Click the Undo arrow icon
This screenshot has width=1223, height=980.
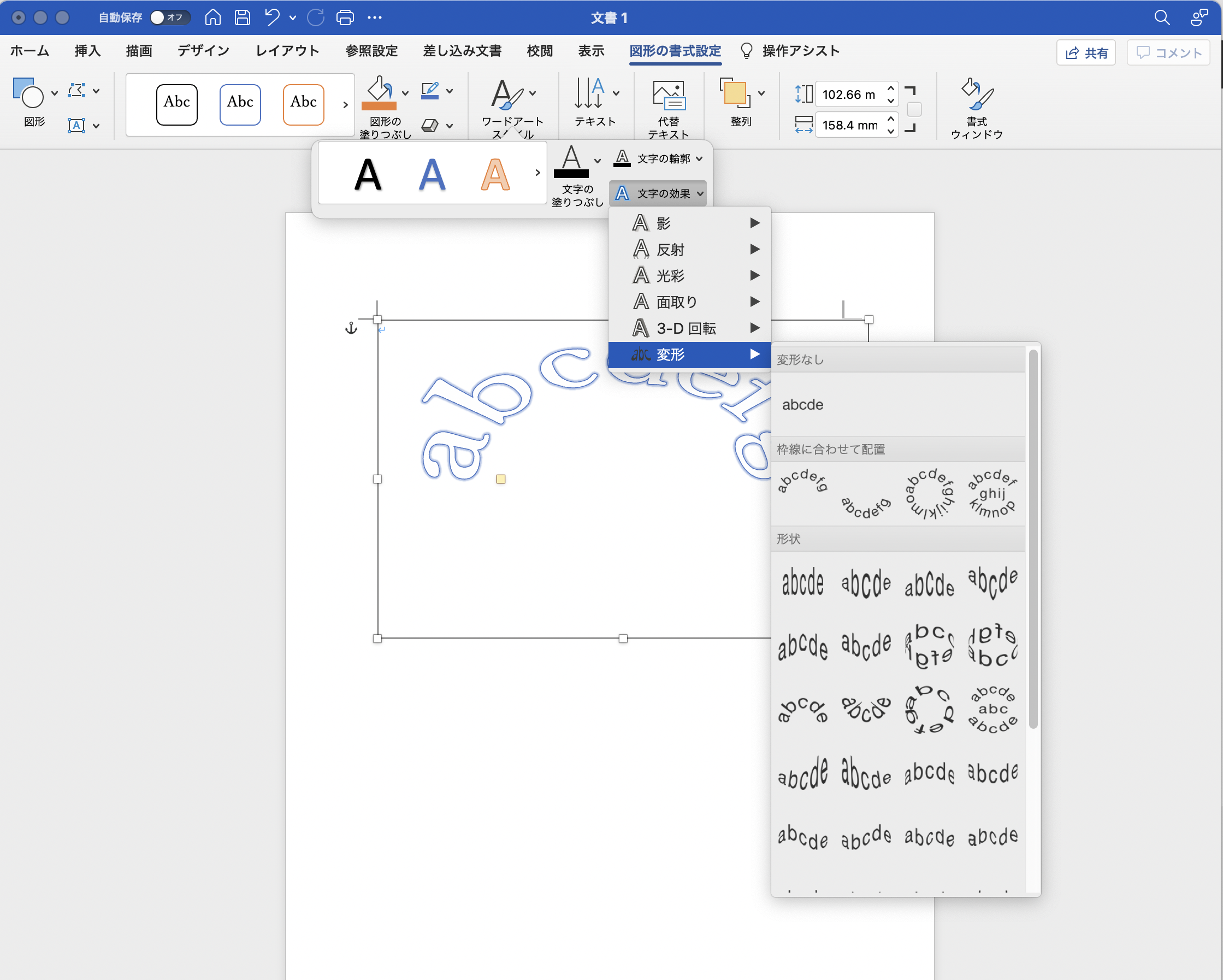(272, 17)
